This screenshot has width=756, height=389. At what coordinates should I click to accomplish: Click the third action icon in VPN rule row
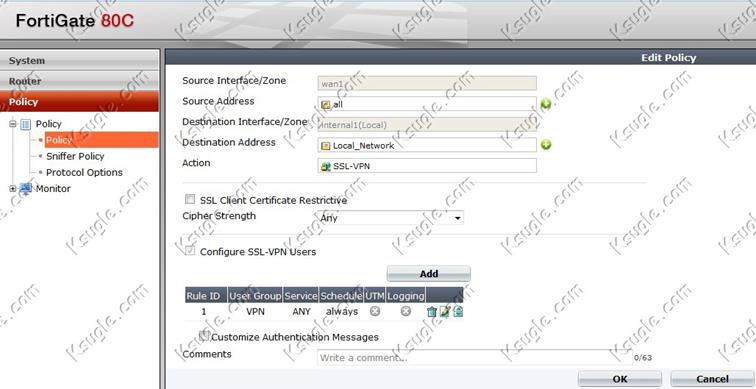(x=458, y=312)
